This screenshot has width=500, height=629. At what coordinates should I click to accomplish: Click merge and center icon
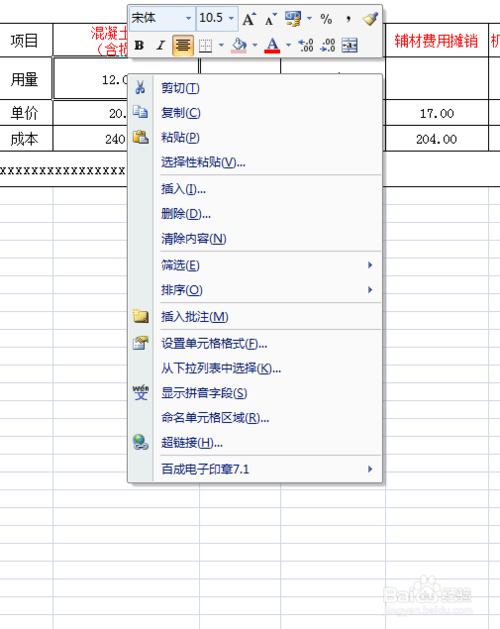[350, 45]
